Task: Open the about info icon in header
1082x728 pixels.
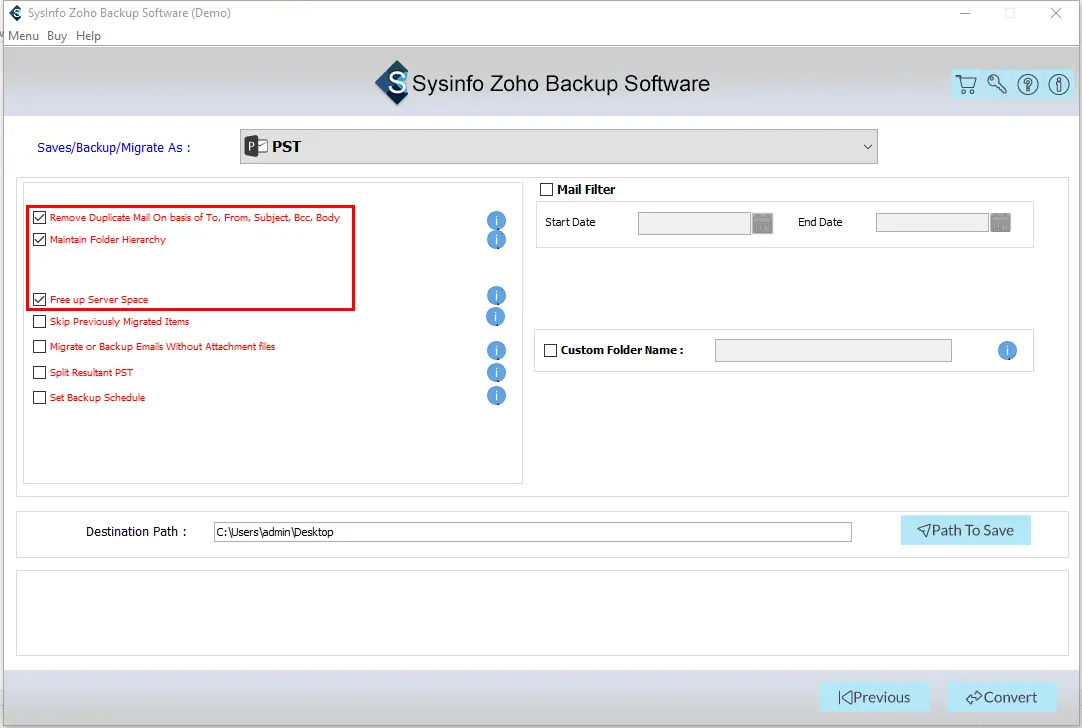Action: (x=1059, y=84)
